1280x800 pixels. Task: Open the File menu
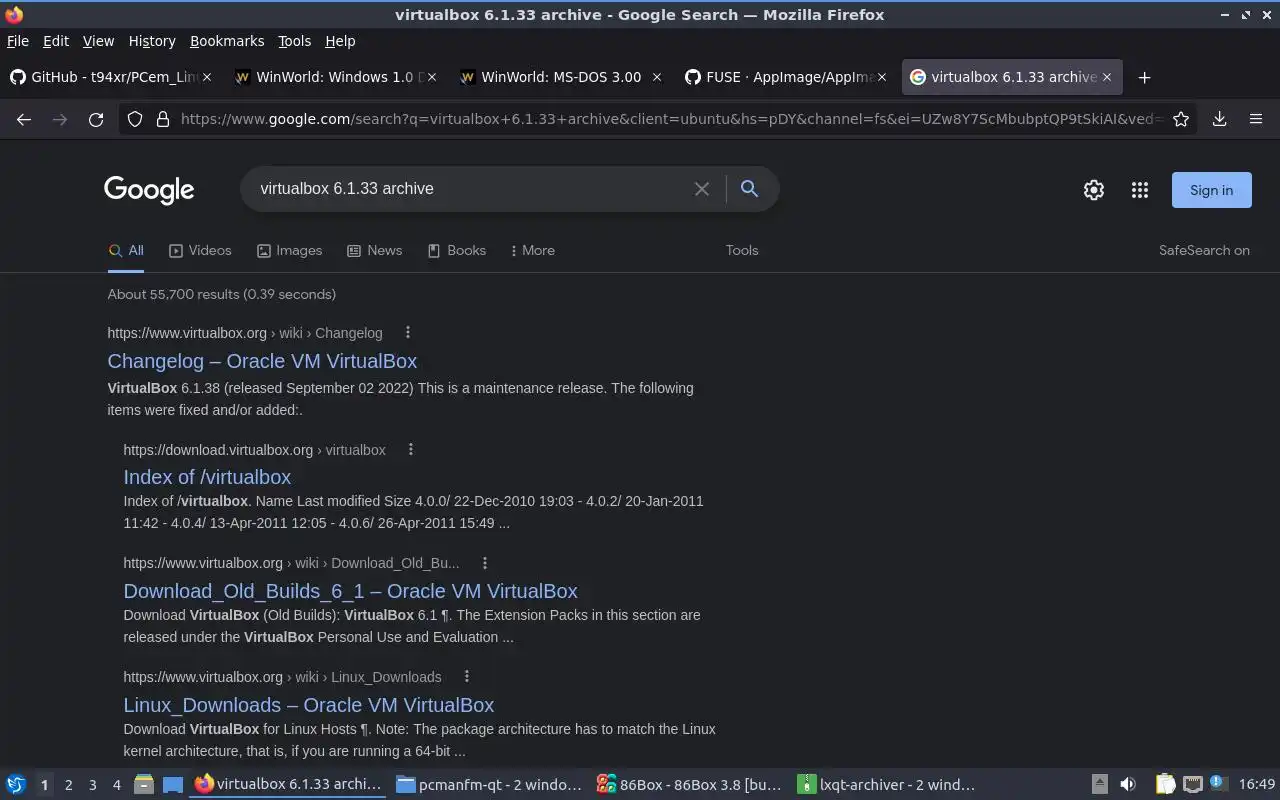pyautogui.click(x=18, y=41)
